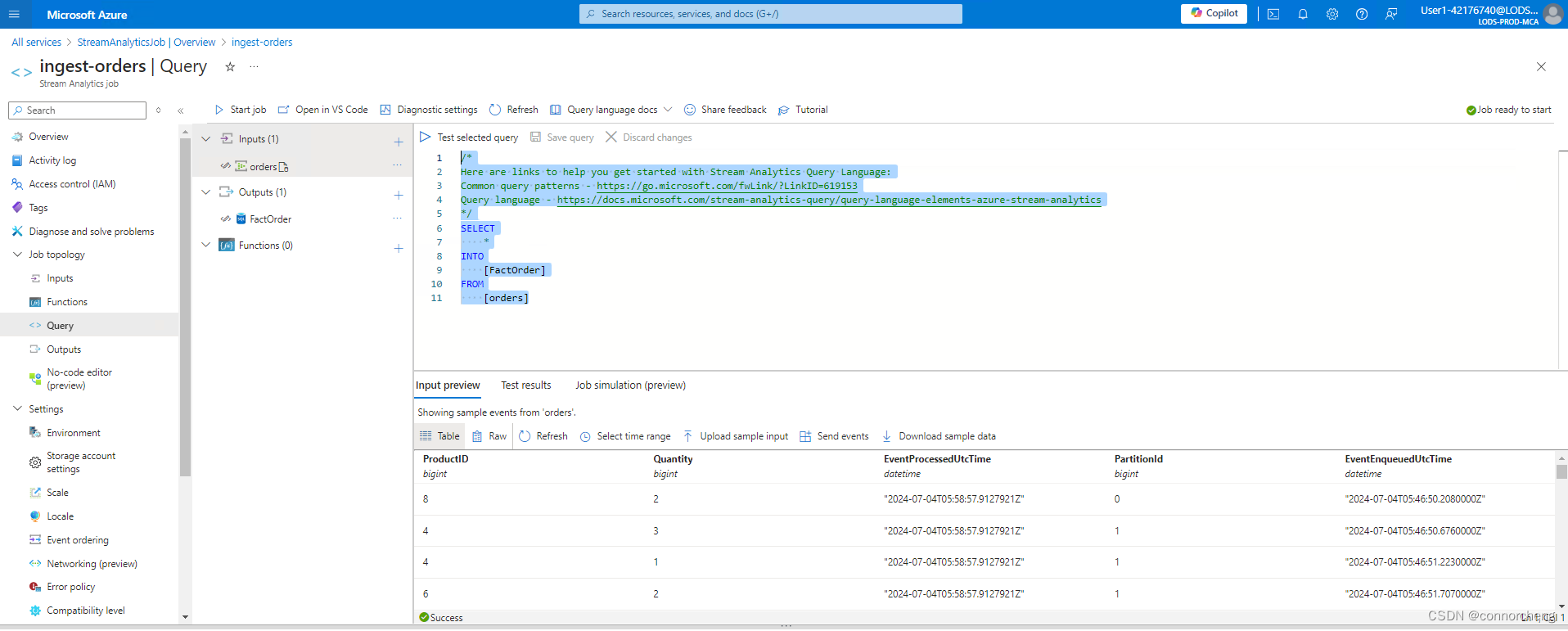1568x631 pixels.
Task: Click the user account avatar
Action: (1552, 14)
